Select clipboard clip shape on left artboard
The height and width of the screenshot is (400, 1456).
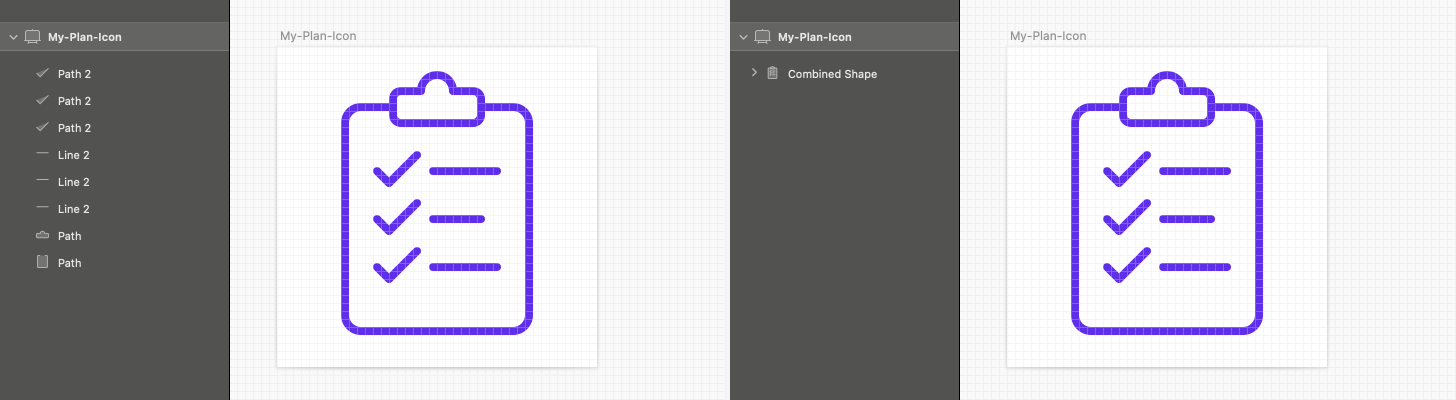pos(437,100)
